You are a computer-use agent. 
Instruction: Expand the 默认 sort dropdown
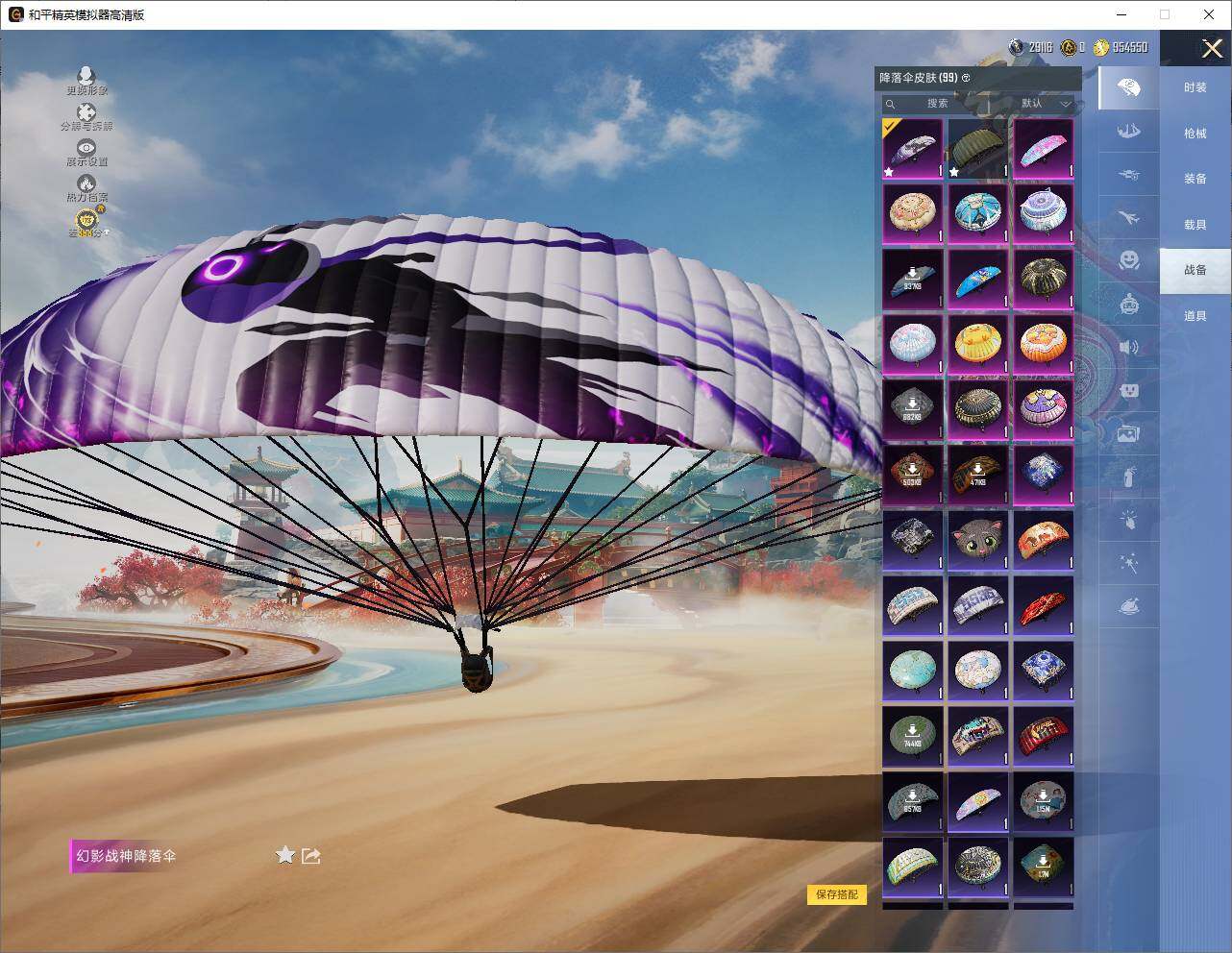(1046, 103)
